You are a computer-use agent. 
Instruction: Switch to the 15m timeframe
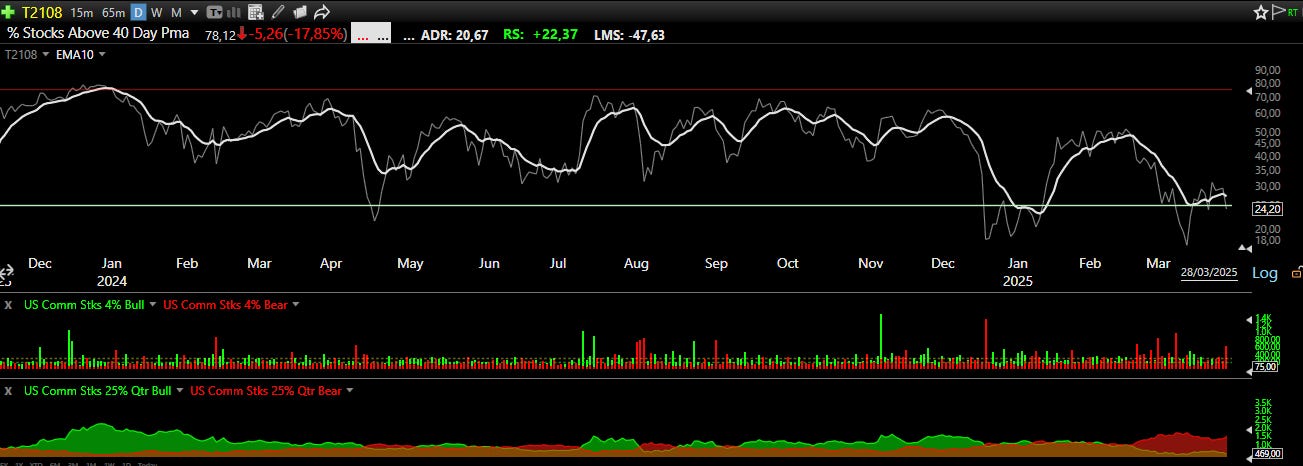(x=82, y=13)
